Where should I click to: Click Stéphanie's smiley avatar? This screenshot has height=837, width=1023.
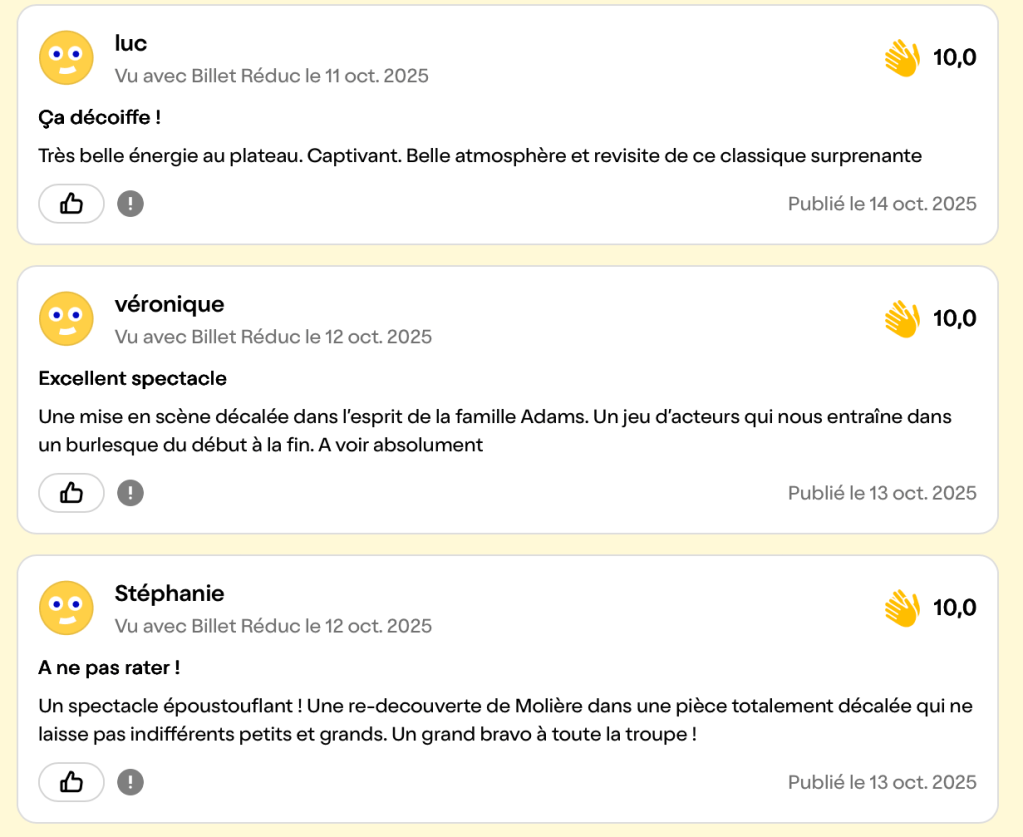66,608
